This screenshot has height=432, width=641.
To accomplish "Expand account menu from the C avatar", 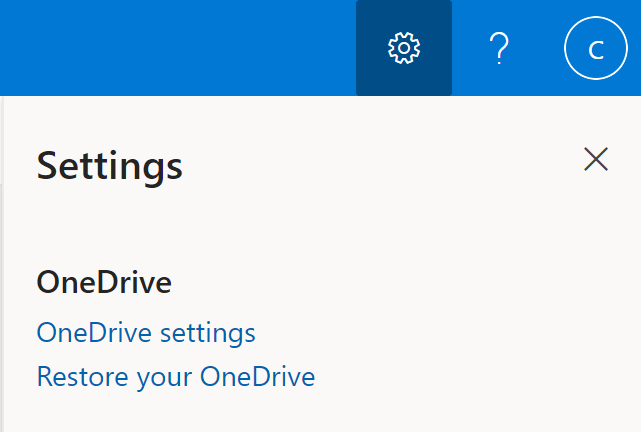I will click(x=595, y=48).
